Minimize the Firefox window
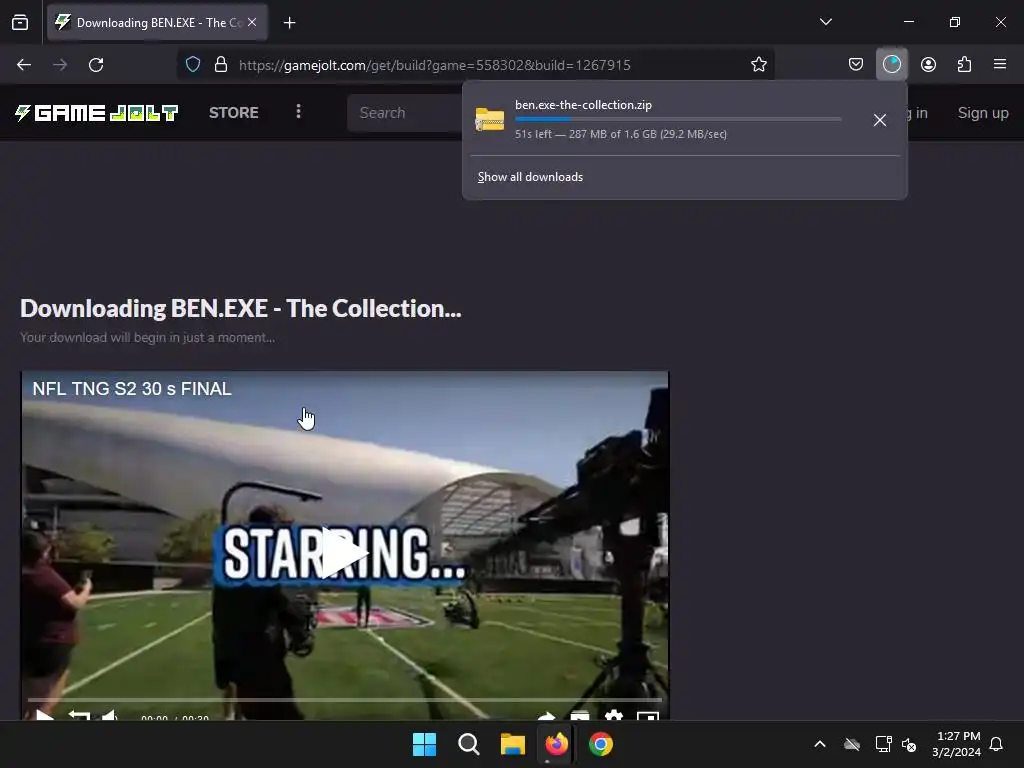Screen dimensions: 1024x768 (x=908, y=22)
